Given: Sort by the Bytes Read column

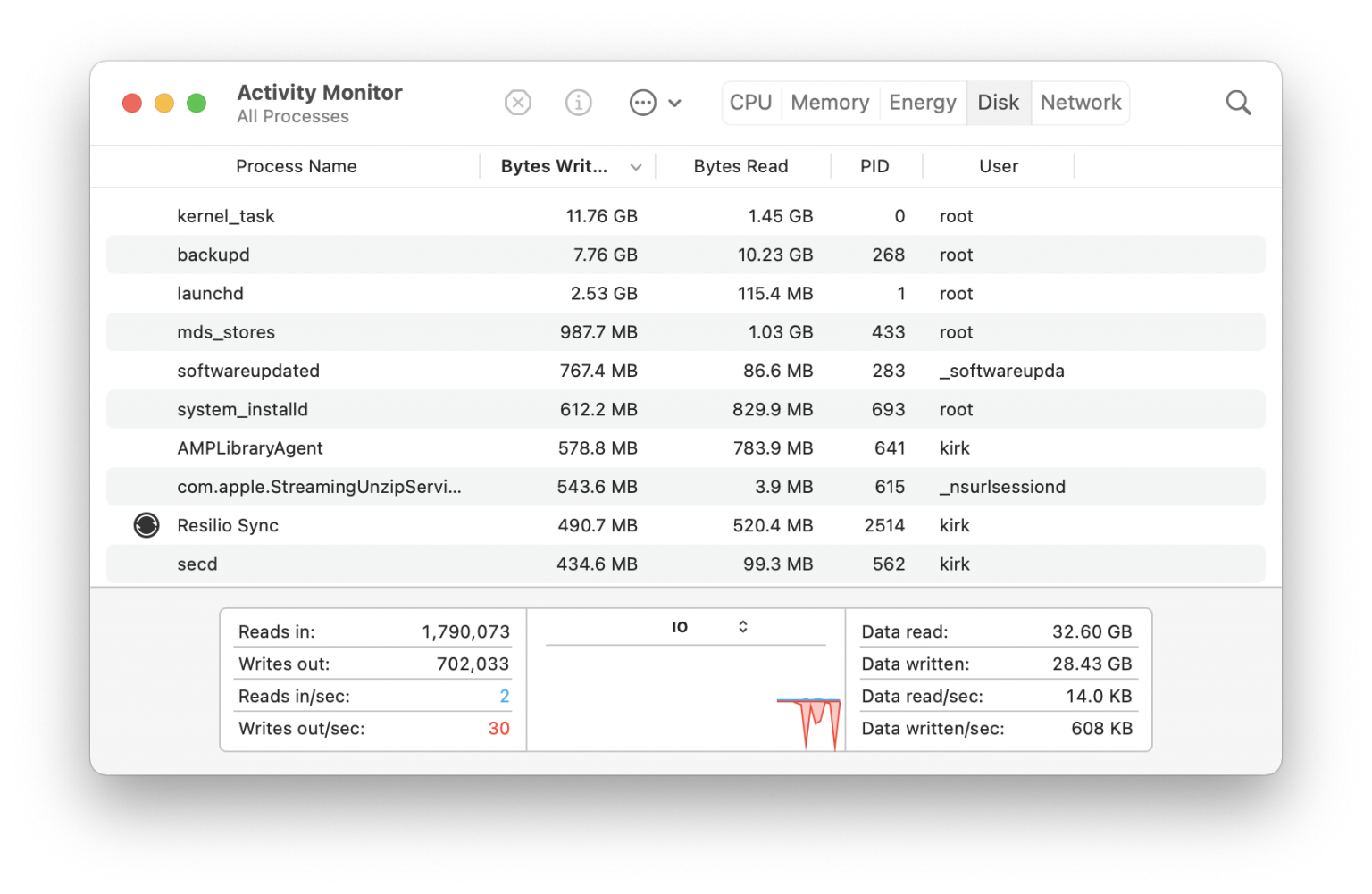Looking at the screenshot, I should (x=740, y=167).
